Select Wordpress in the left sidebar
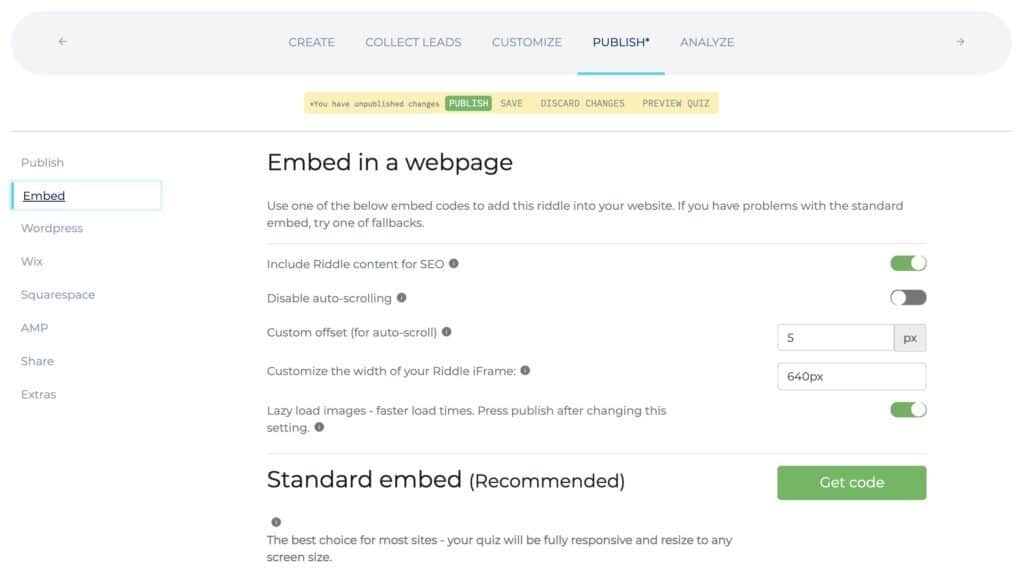The height and width of the screenshot is (584, 1024). point(52,228)
